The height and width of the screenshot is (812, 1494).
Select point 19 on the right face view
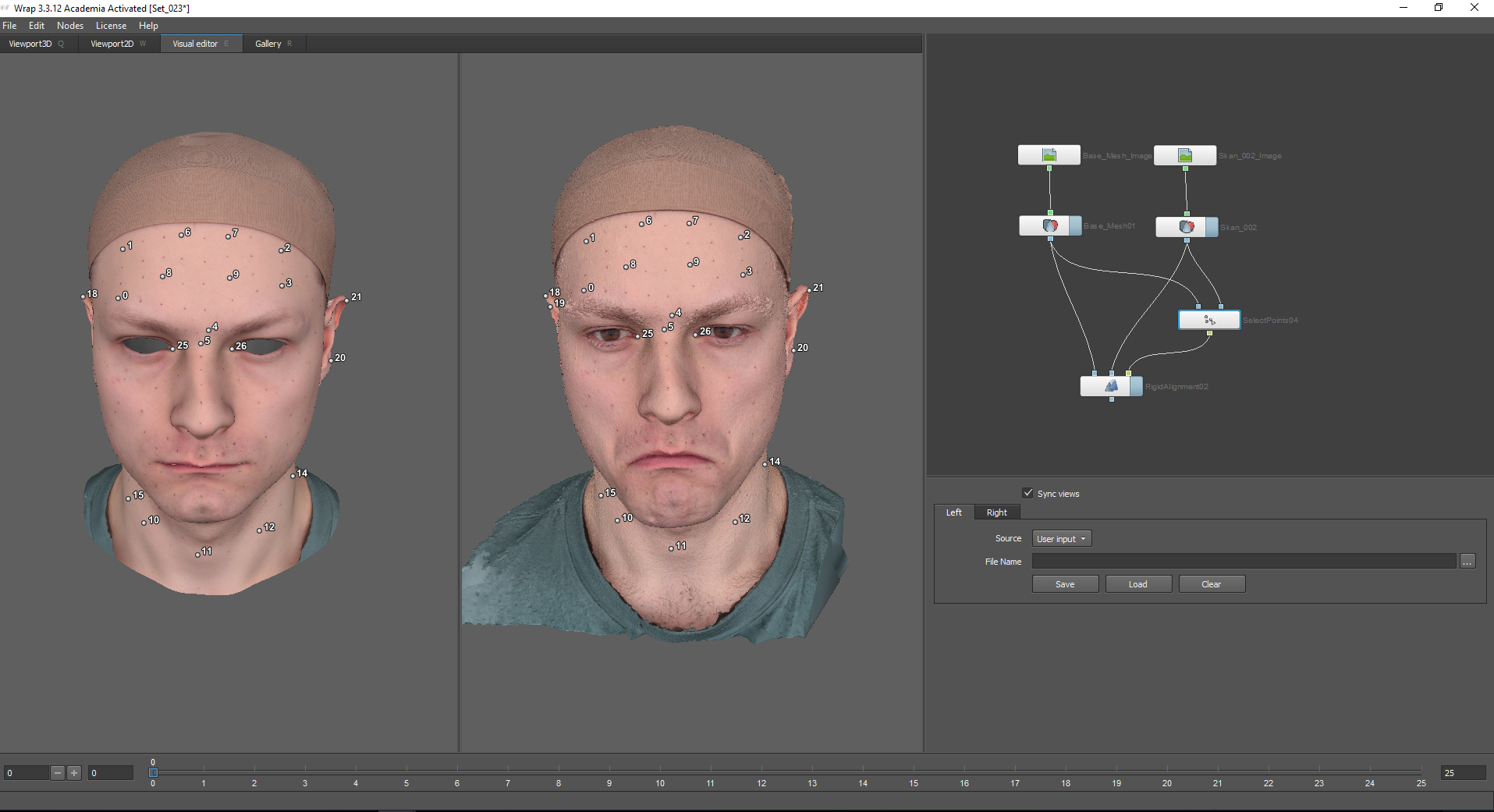coord(551,307)
